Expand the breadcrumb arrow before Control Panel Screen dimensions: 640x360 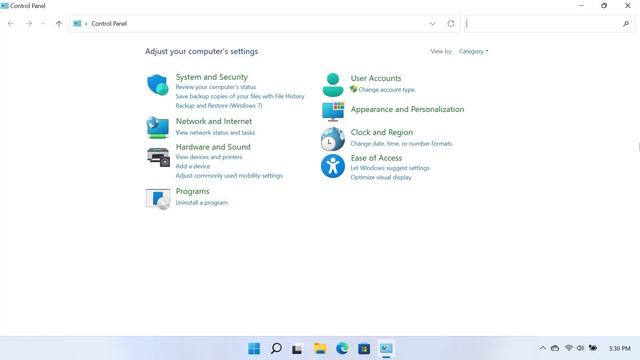tap(86, 24)
